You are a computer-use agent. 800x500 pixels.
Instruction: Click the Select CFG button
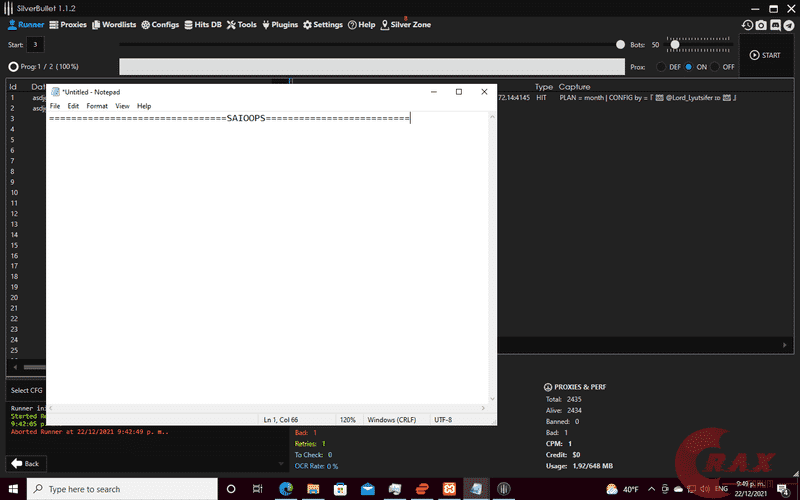pos(27,390)
